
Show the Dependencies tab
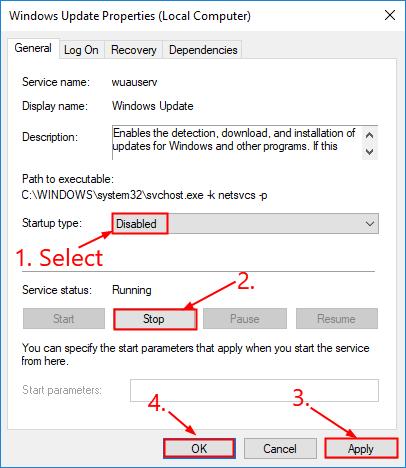tap(203, 50)
